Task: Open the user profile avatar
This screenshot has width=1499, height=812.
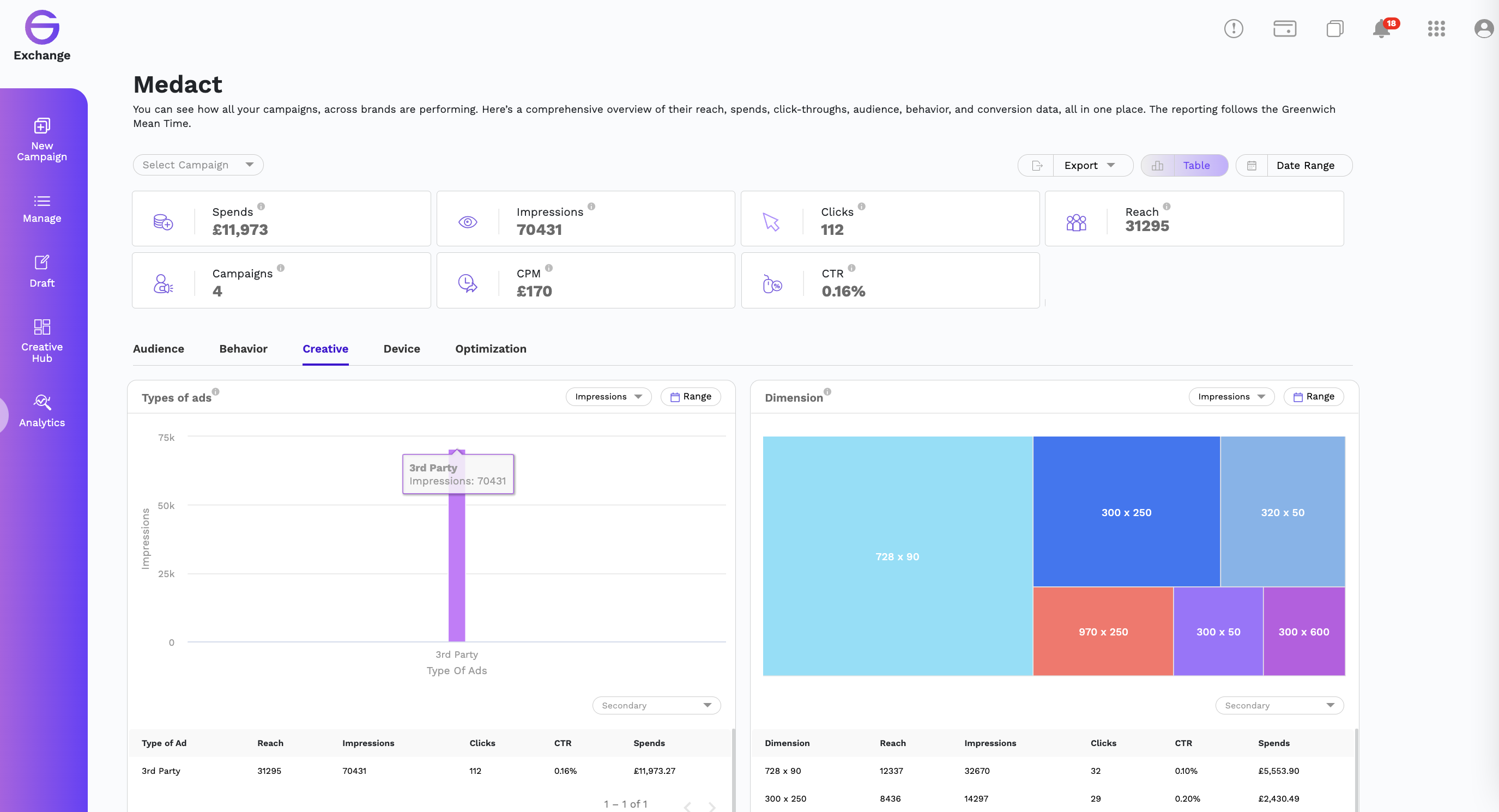Action: click(x=1484, y=28)
